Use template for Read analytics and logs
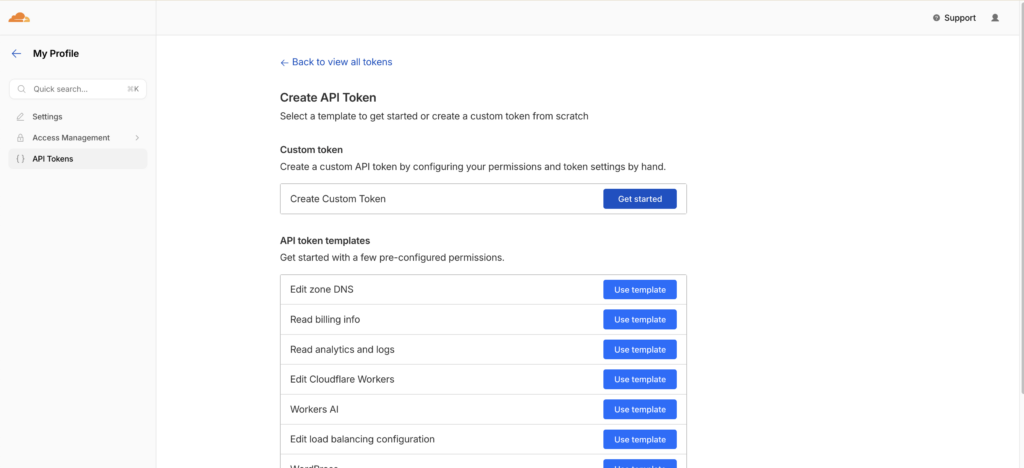 (640, 350)
